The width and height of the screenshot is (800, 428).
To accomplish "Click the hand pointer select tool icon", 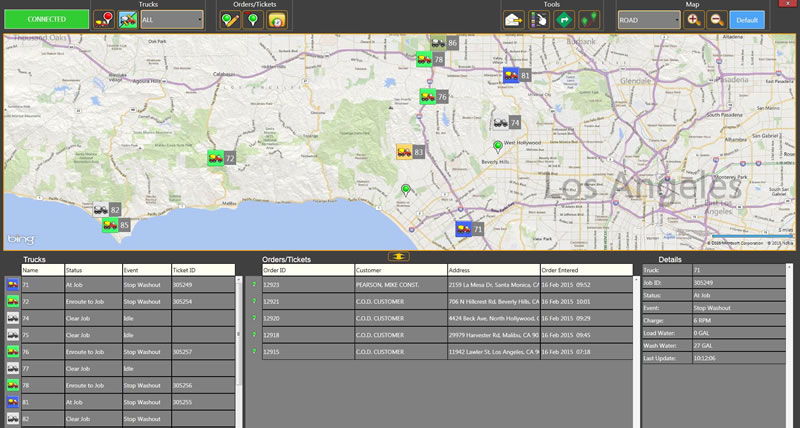I will (x=538, y=19).
